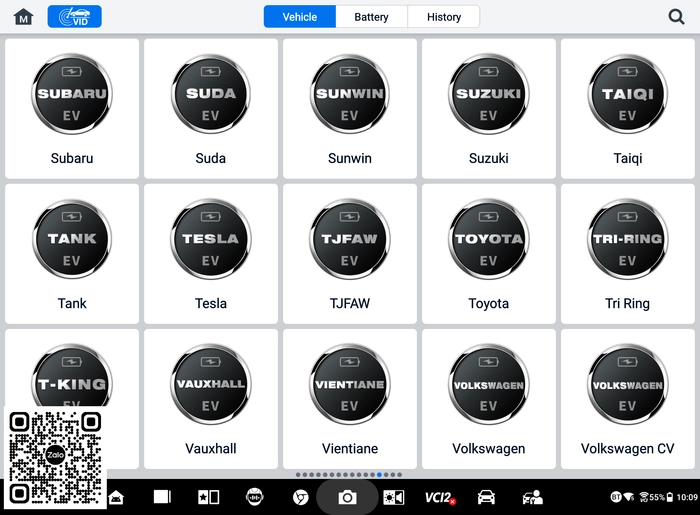Pick the T-King EV badge
The height and width of the screenshot is (515, 700).
(x=72, y=375)
